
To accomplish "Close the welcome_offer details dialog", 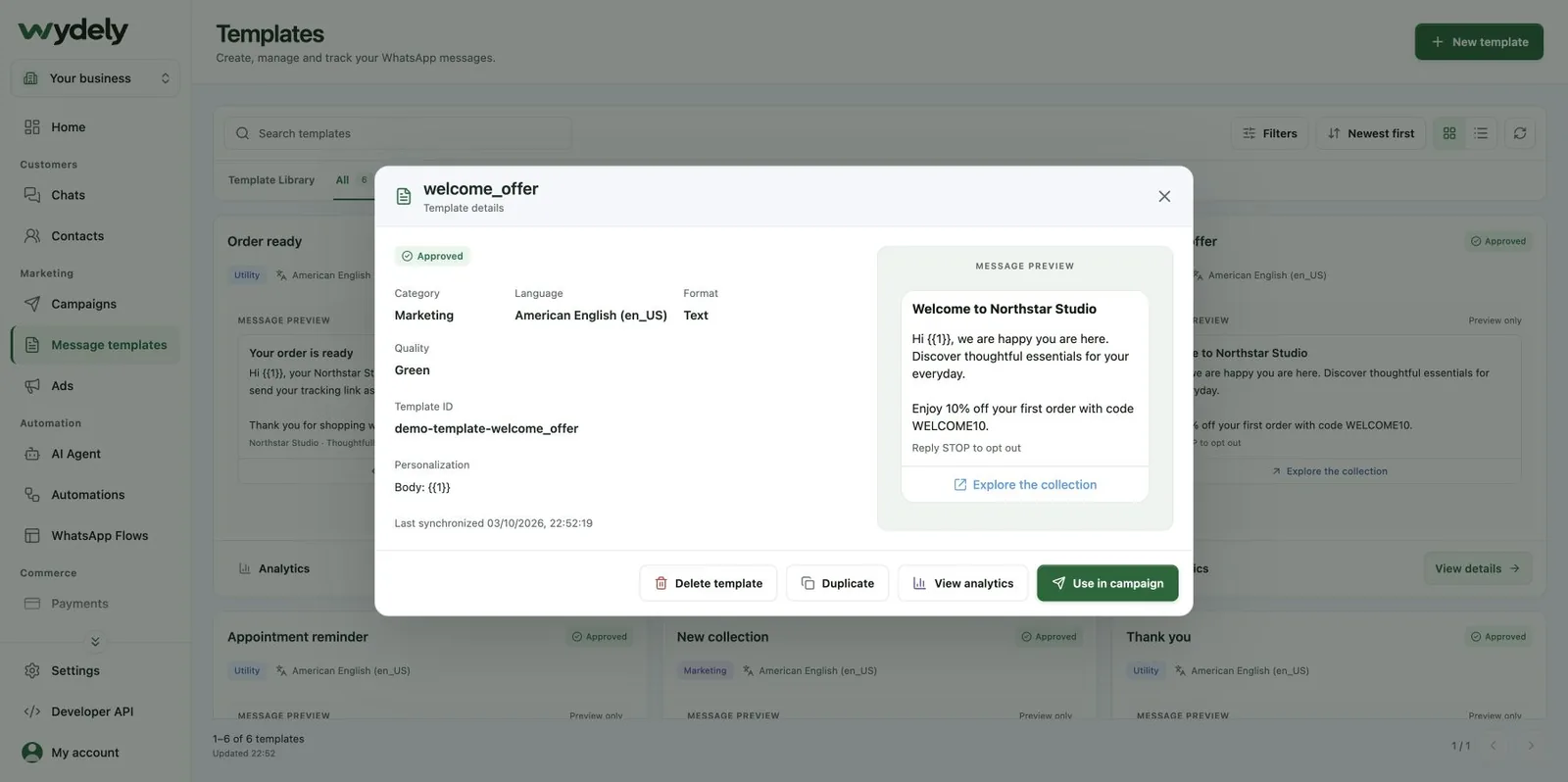I will point(1164,196).
